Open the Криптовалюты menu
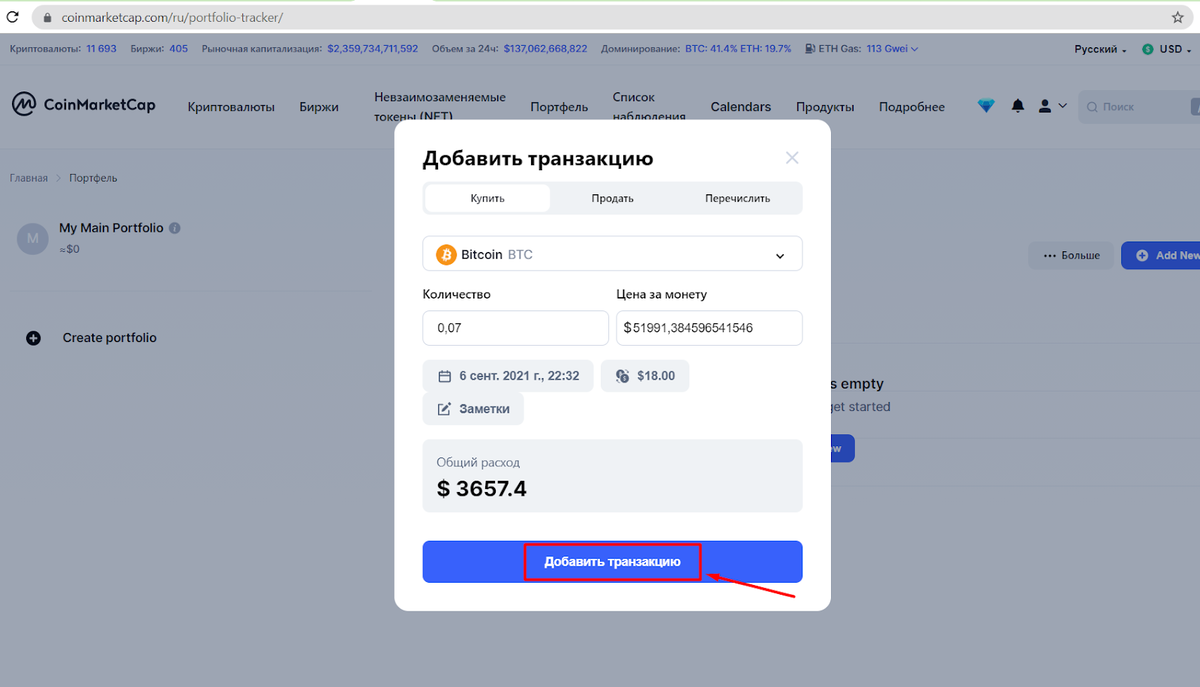This screenshot has height=687, width=1200. [231, 107]
